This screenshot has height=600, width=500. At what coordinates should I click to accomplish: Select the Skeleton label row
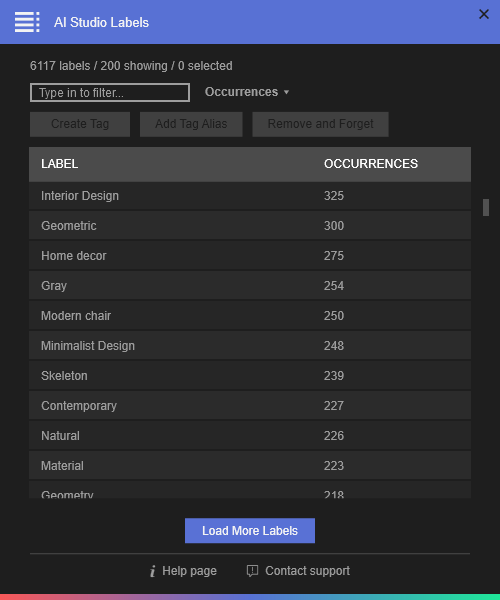tap(250, 376)
